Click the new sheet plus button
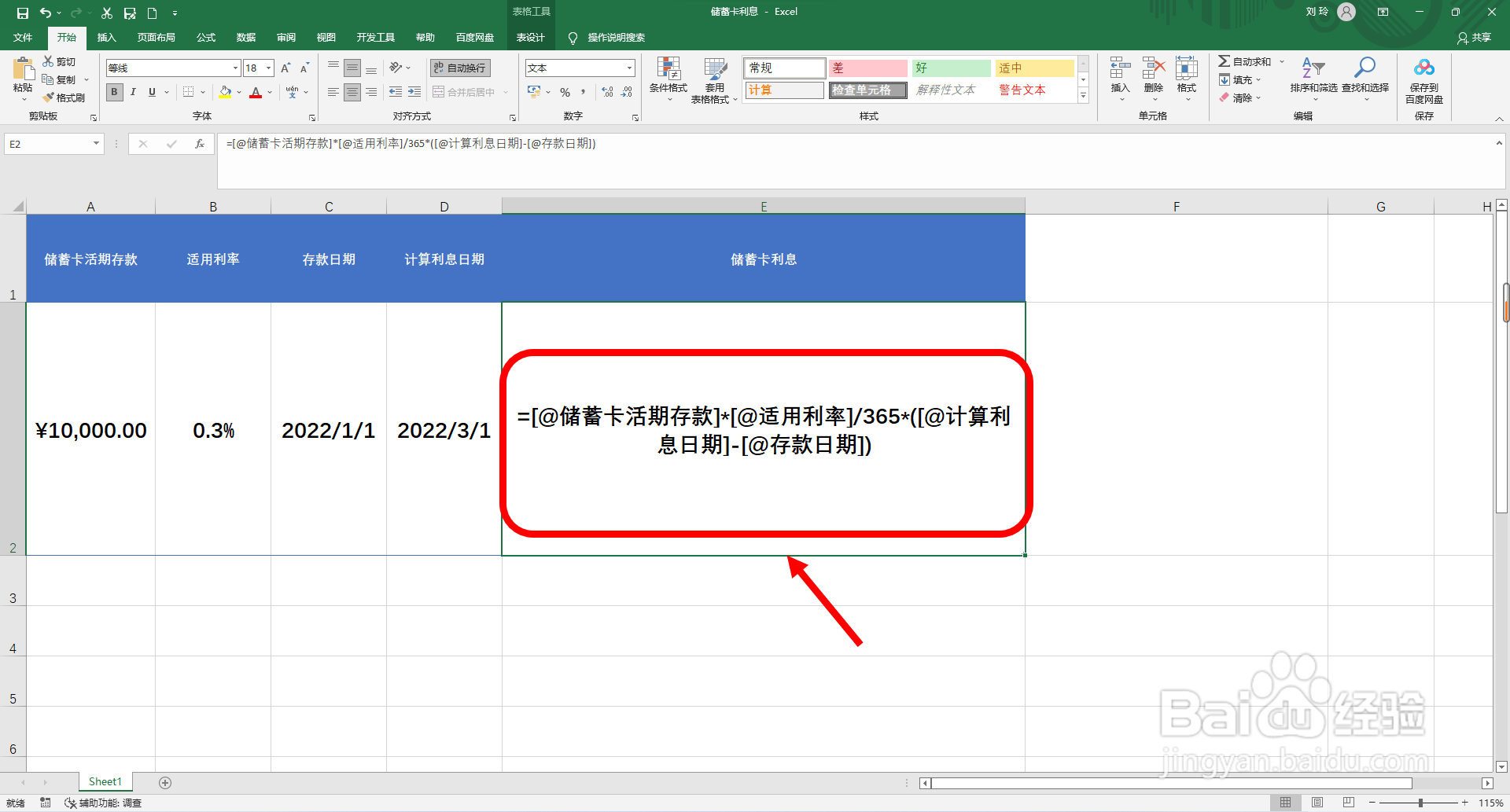Viewport: 1510px width, 812px height. point(165,782)
